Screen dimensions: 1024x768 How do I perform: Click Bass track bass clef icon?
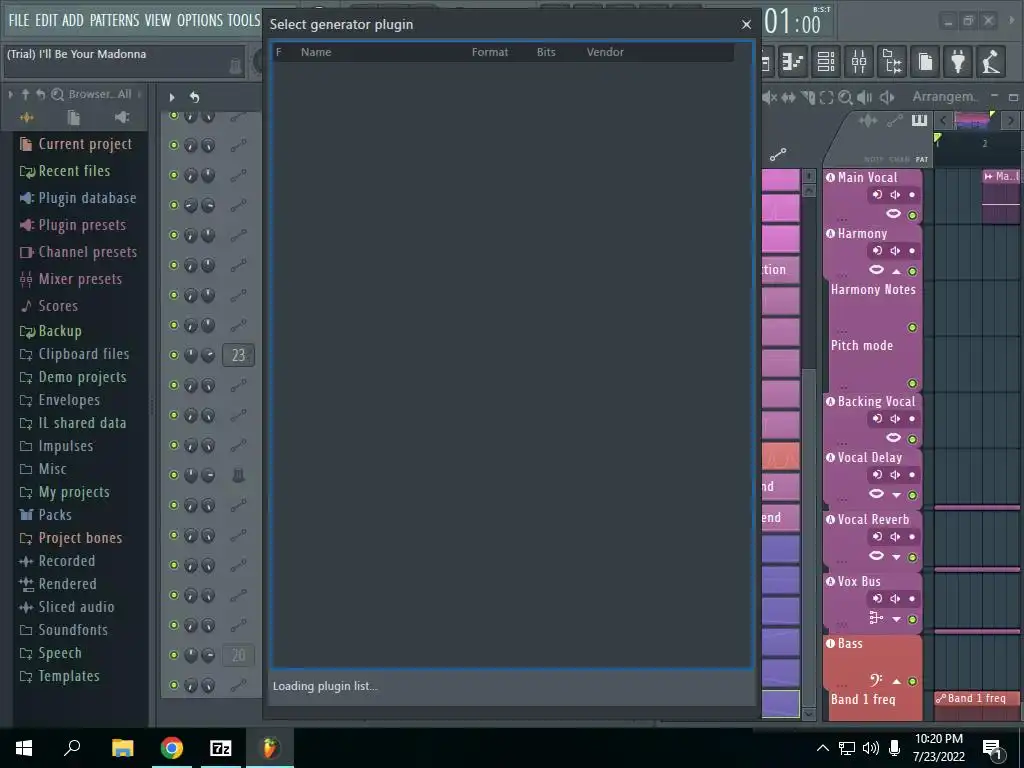pyautogui.click(x=876, y=680)
